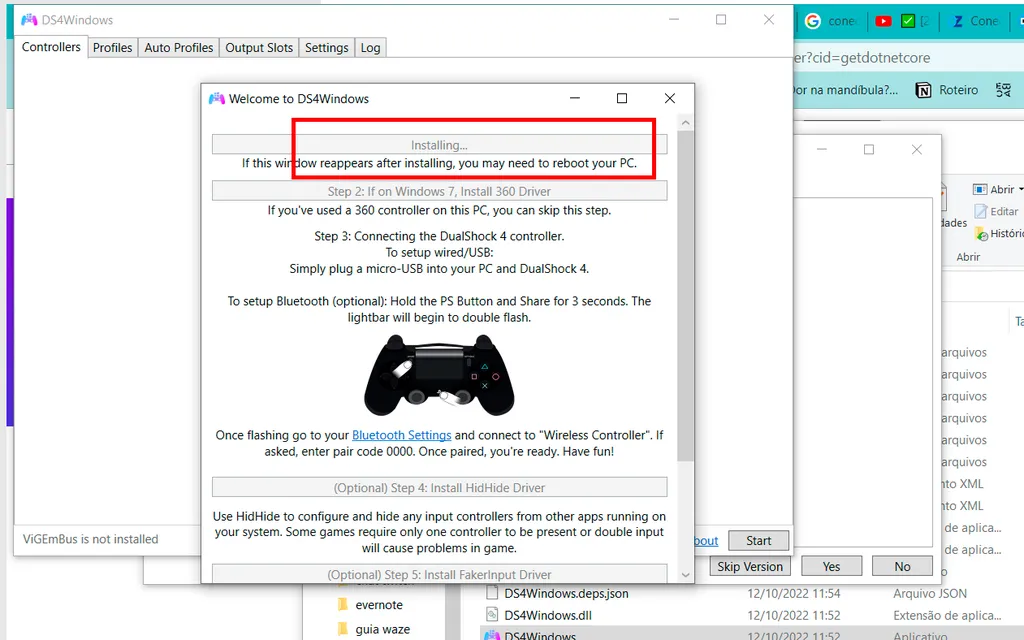
Task: Click the Start button in DS4Windows
Action: [x=759, y=541]
